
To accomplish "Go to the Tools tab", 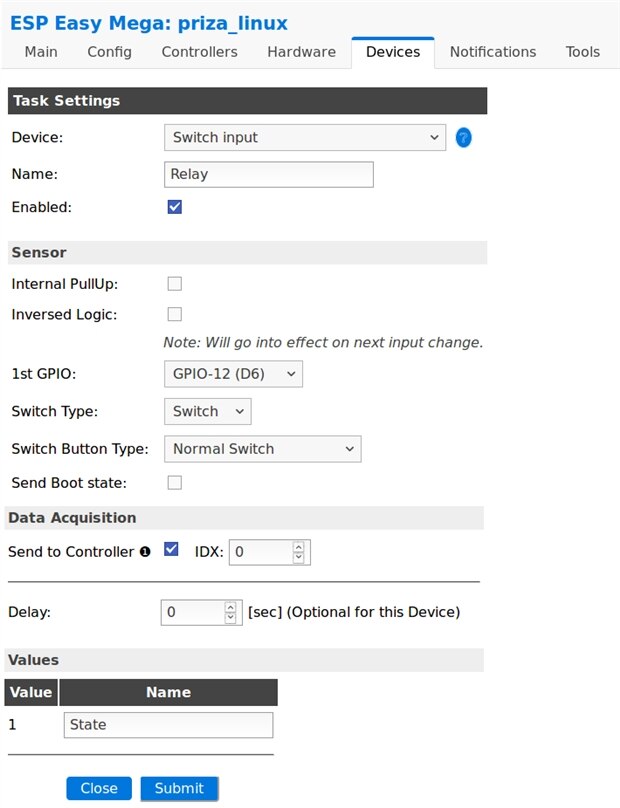I will [x=582, y=52].
